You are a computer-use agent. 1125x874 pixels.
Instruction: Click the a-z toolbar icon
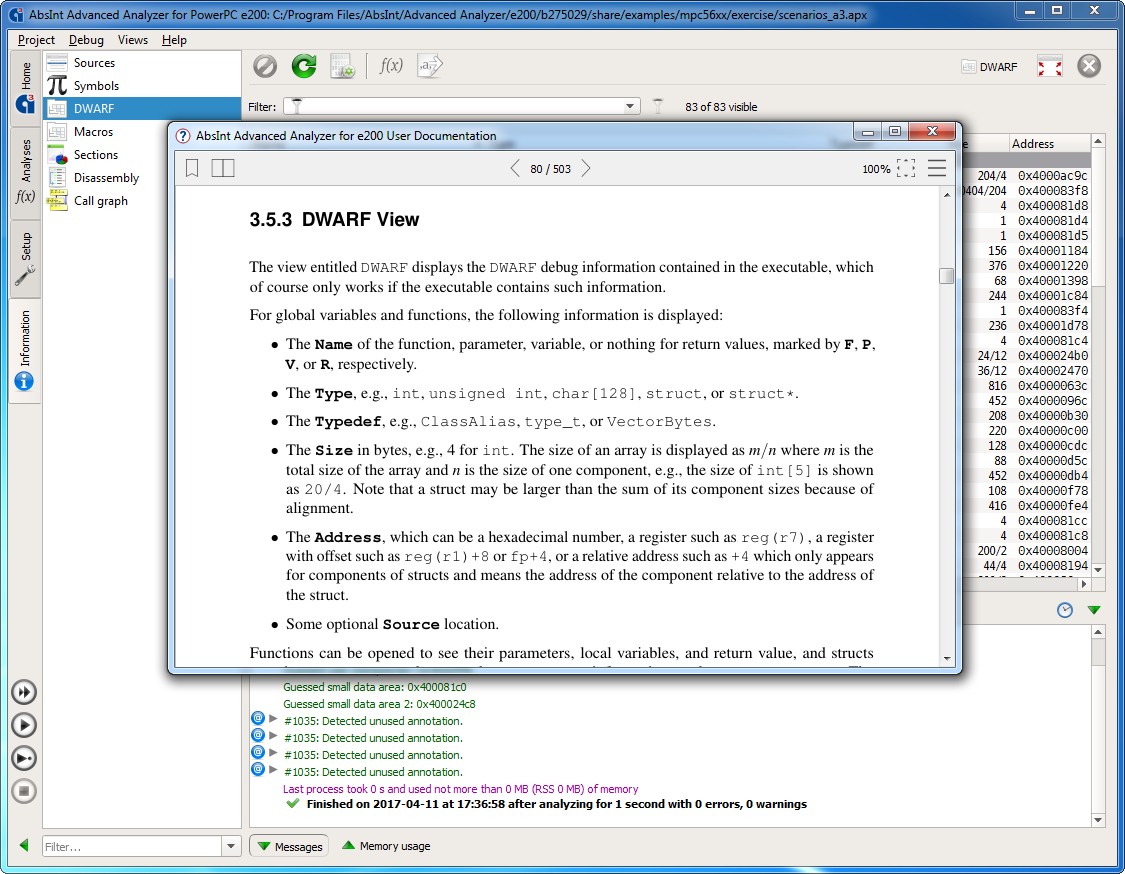[x=429, y=66]
